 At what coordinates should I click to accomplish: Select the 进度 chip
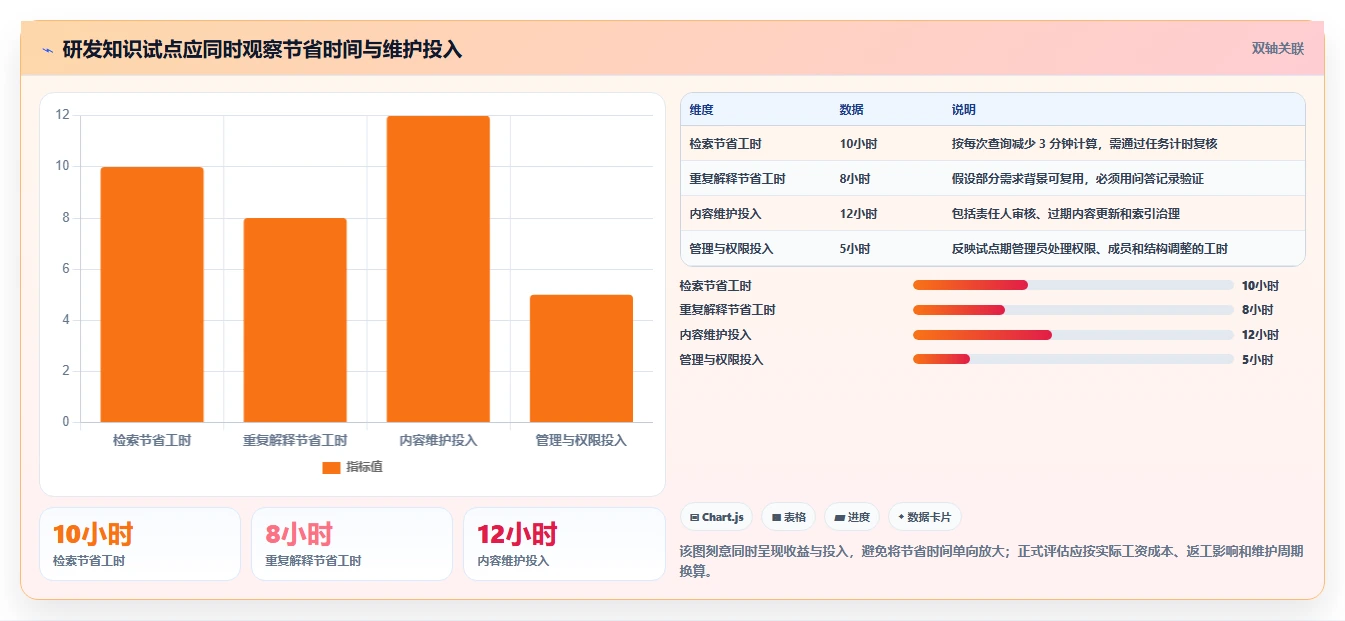tap(852, 517)
